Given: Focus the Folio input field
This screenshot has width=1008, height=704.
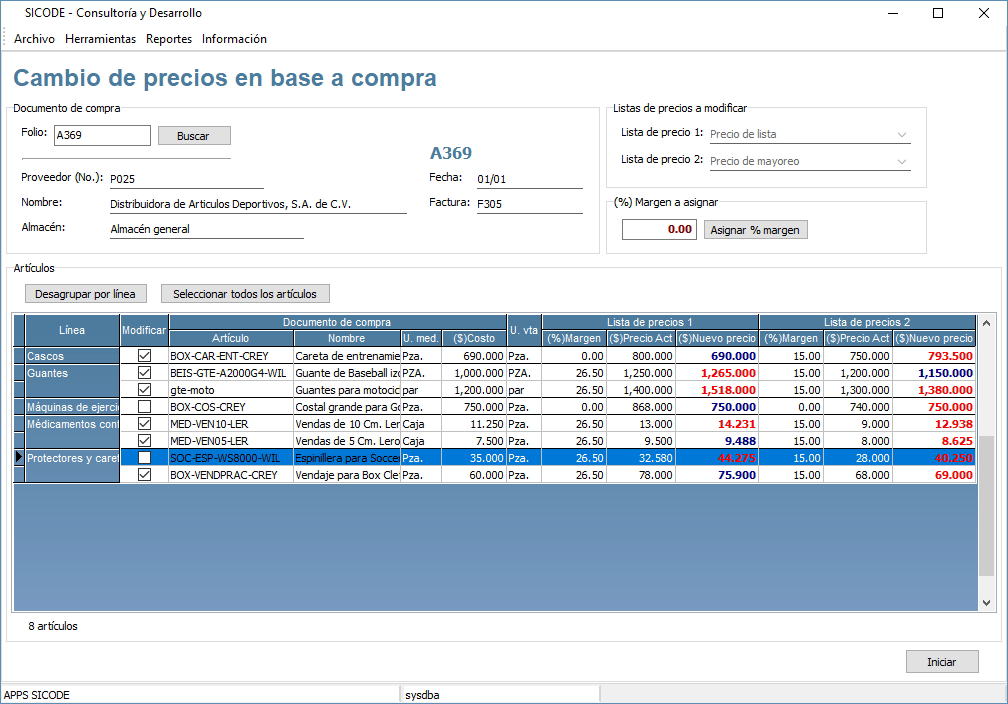Looking at the screenshot, I should pos(101,136).
